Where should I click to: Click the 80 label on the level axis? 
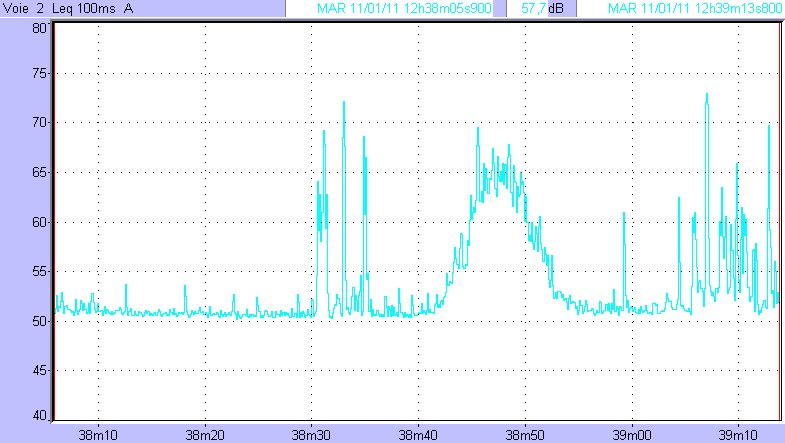39,28
